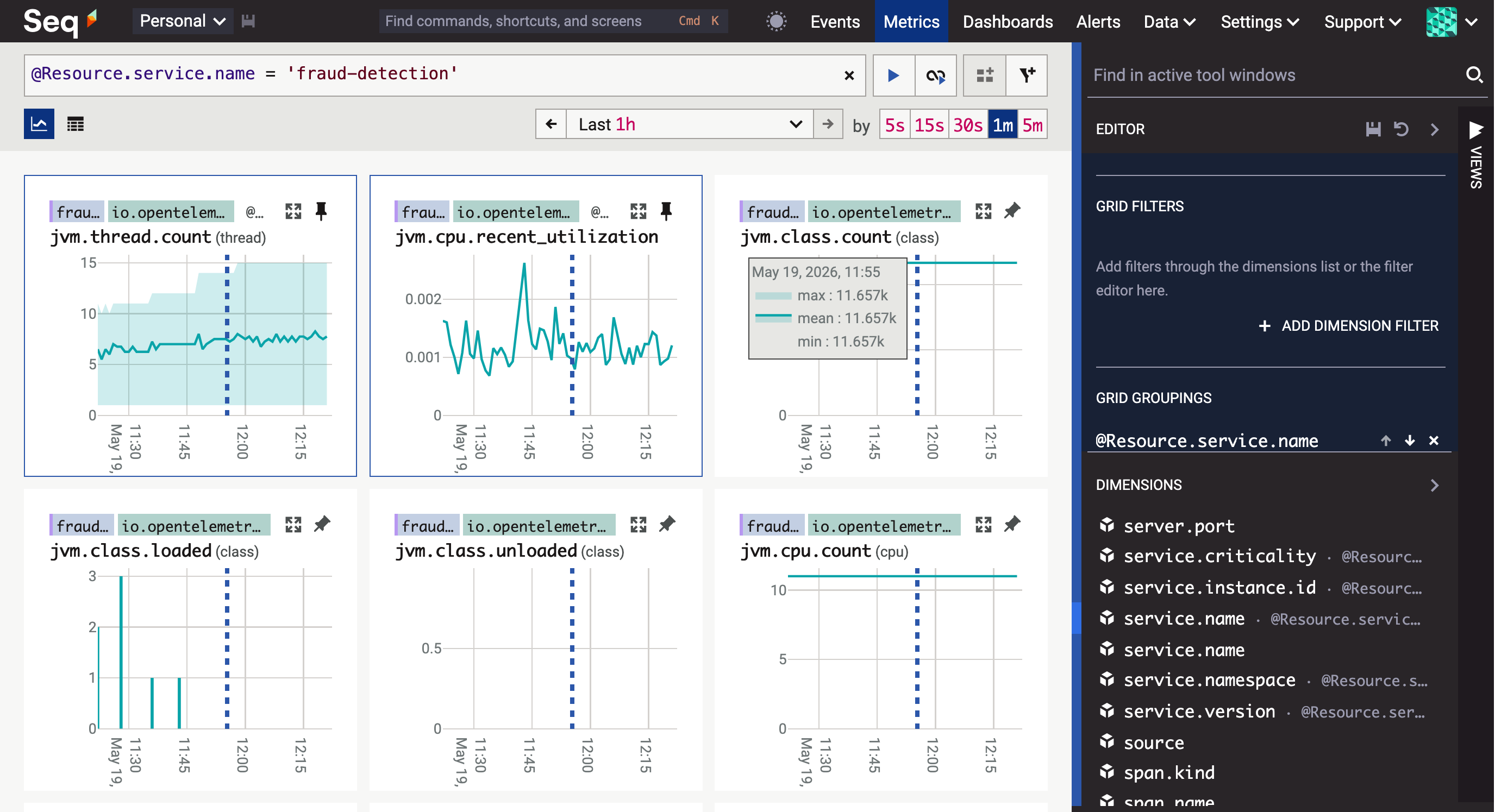Select the service.criticality dimension
The image size is (1495, 812).
coord(1220,556)
